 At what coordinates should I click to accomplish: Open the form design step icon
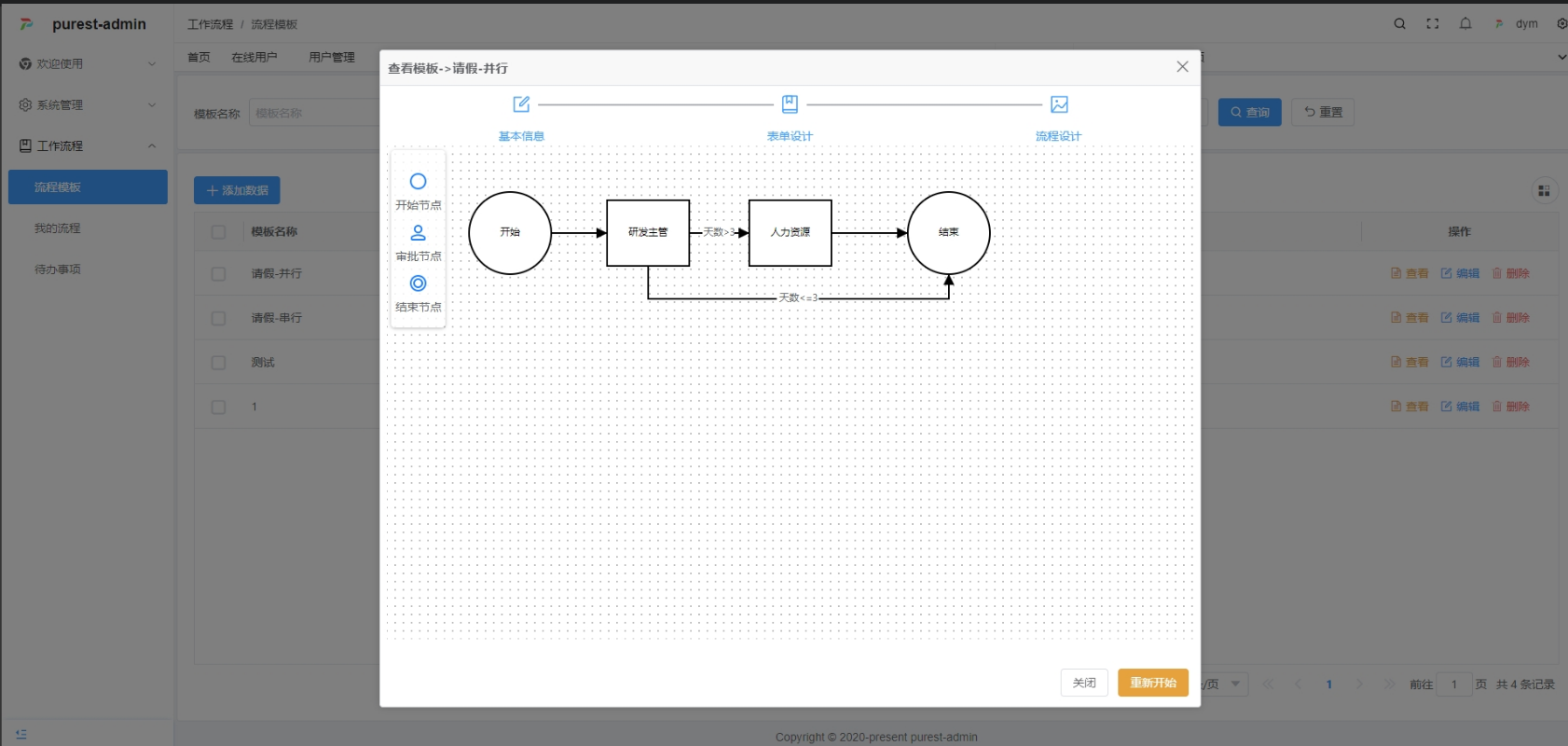coord(790,104)
